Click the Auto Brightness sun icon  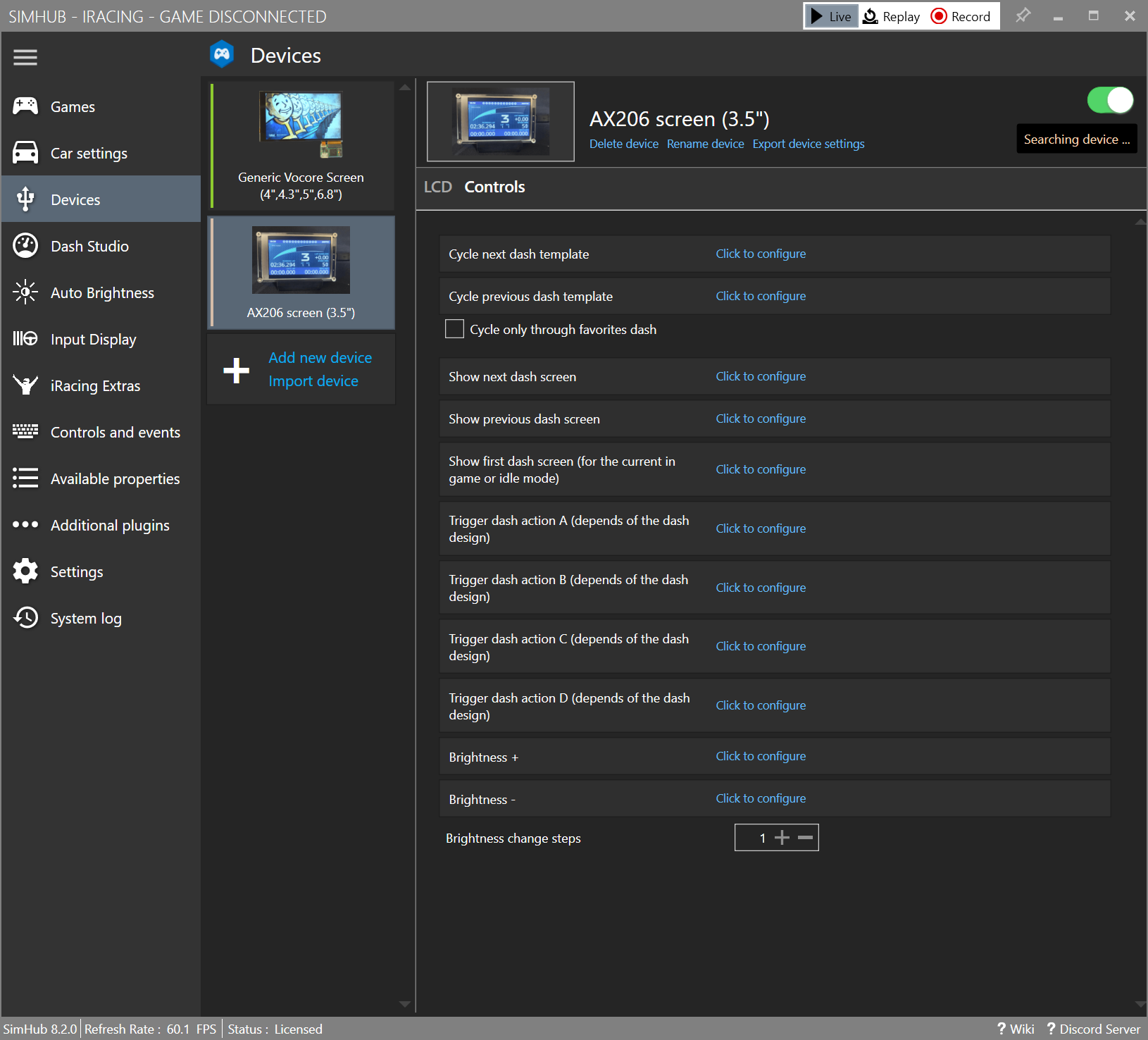25,292
